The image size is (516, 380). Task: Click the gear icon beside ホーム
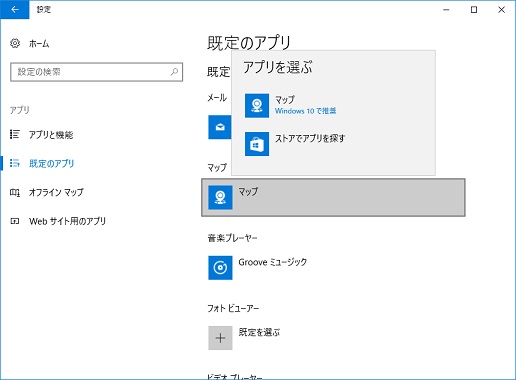15,43
